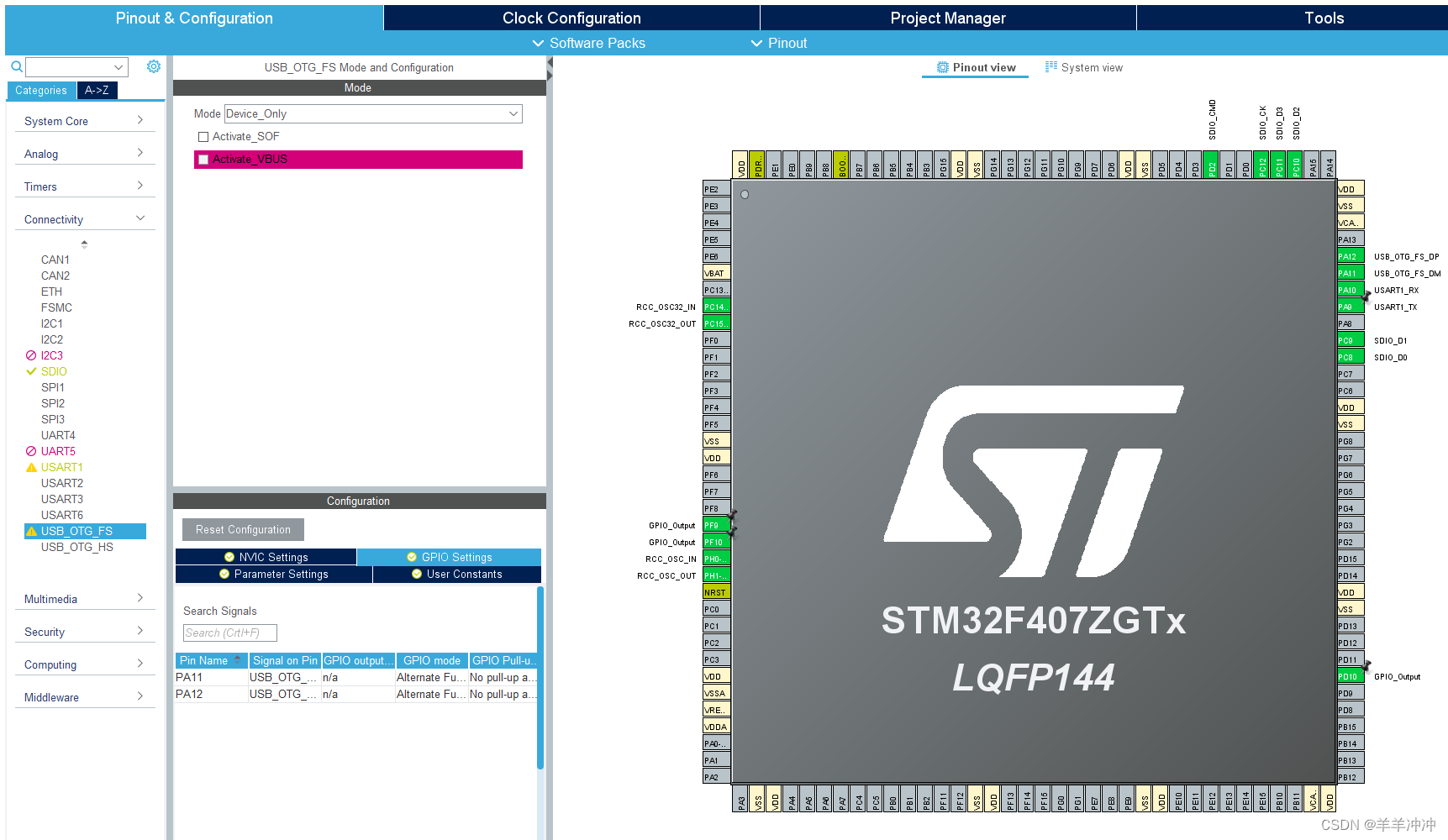
Task: Open the User Constants tab
Action: (457, 574)
